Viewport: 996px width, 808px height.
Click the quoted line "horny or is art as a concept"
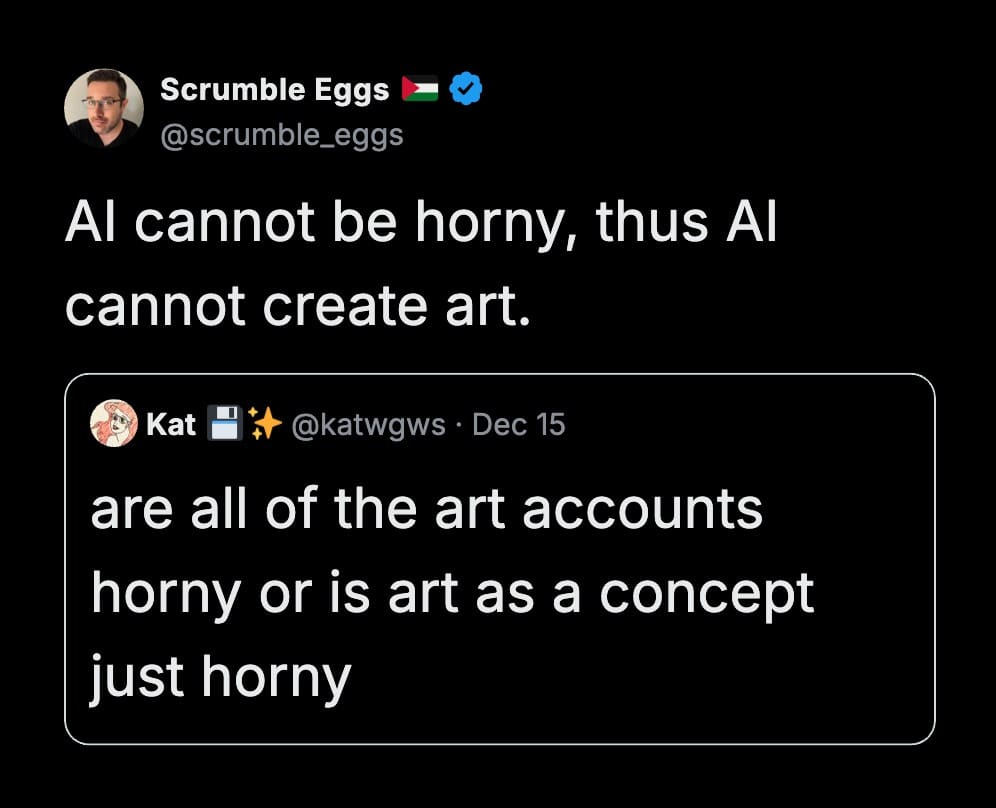[x=452, y=593]
